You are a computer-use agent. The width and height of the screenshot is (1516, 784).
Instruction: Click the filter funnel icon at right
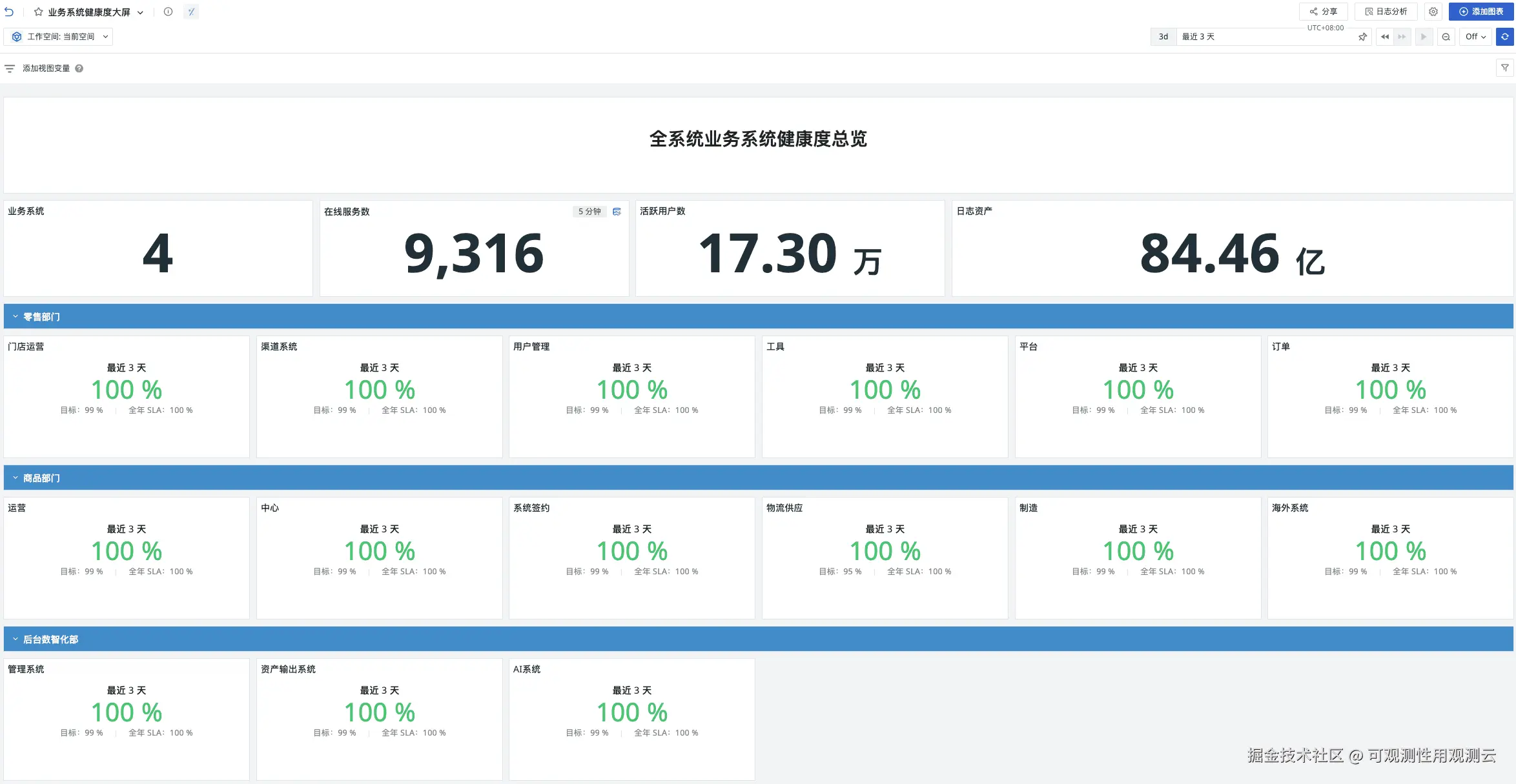point(1505,68)
